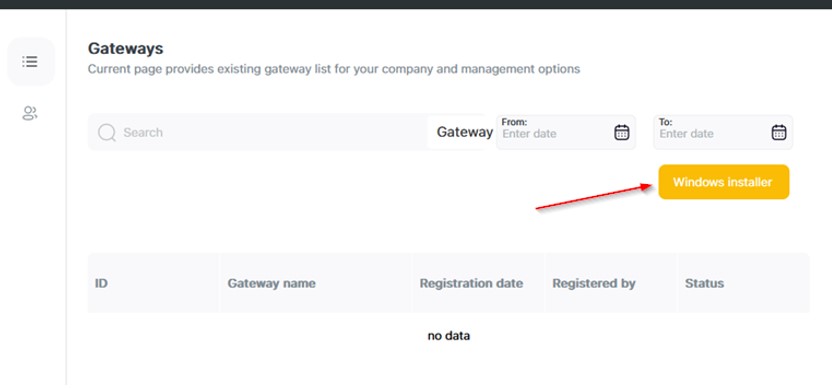
Task: Sort by Registration date column header
Action: pyautogui.click(x=471, y=283)
